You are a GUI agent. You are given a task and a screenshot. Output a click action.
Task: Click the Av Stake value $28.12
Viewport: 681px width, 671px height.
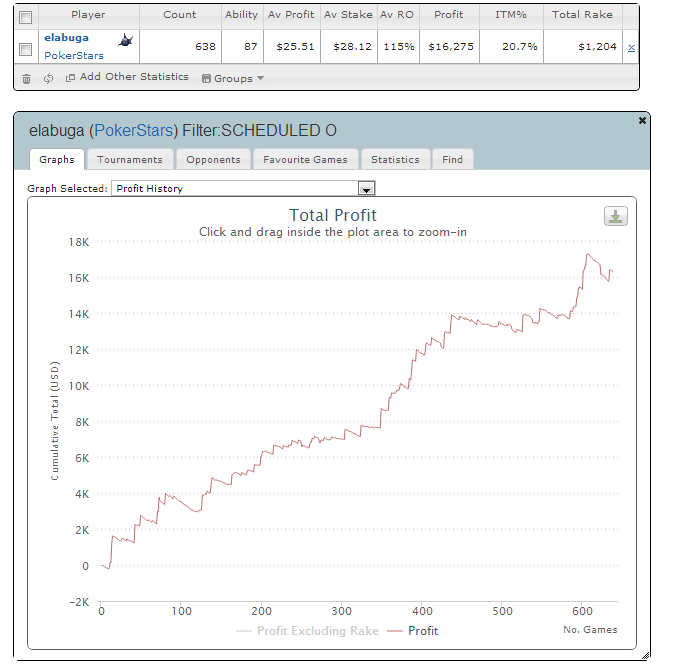click(352, 46)
